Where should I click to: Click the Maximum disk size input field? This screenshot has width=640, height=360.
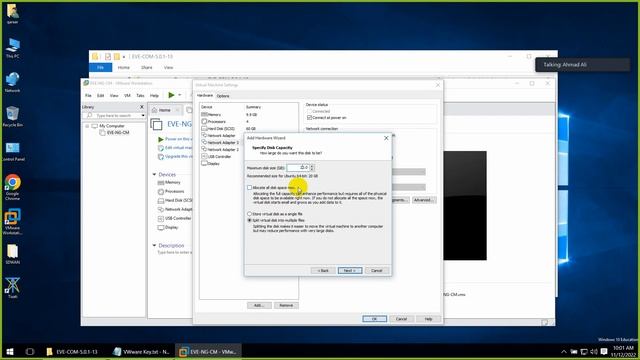pos(298,168)
